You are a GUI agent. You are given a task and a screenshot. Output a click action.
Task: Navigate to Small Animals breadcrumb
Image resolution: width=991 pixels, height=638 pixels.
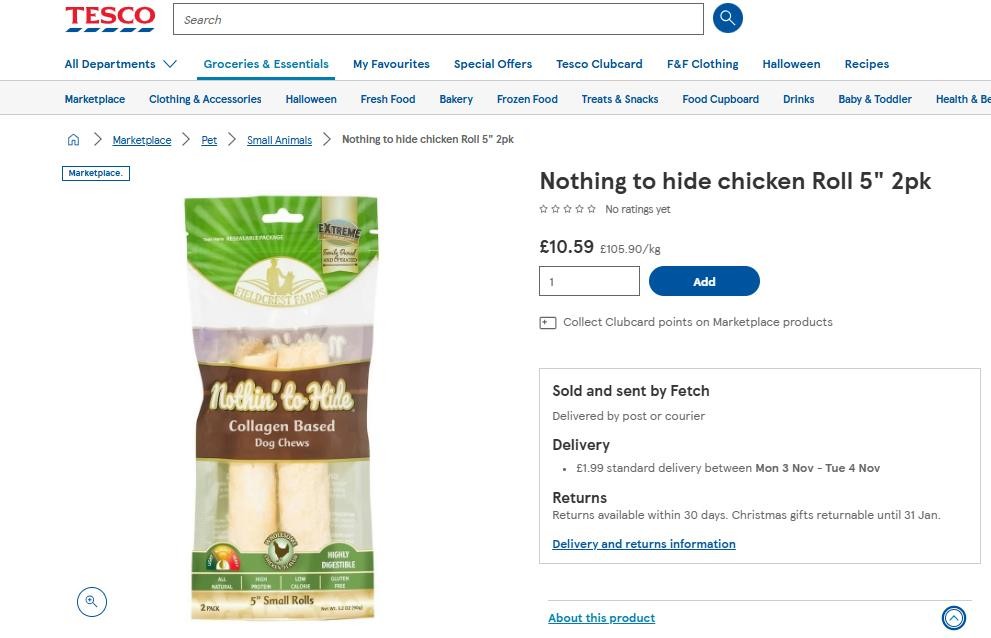pos(279,140)
